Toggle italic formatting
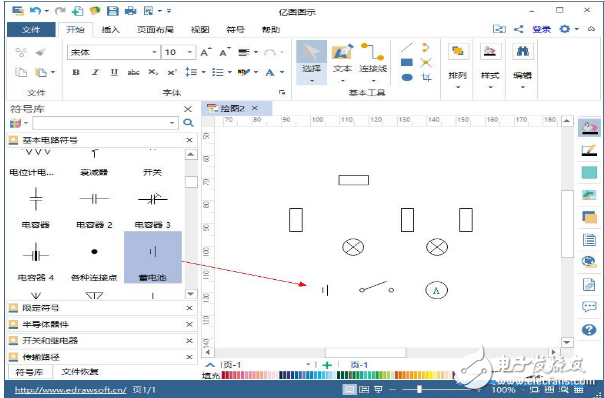 (x=95, y=72)
